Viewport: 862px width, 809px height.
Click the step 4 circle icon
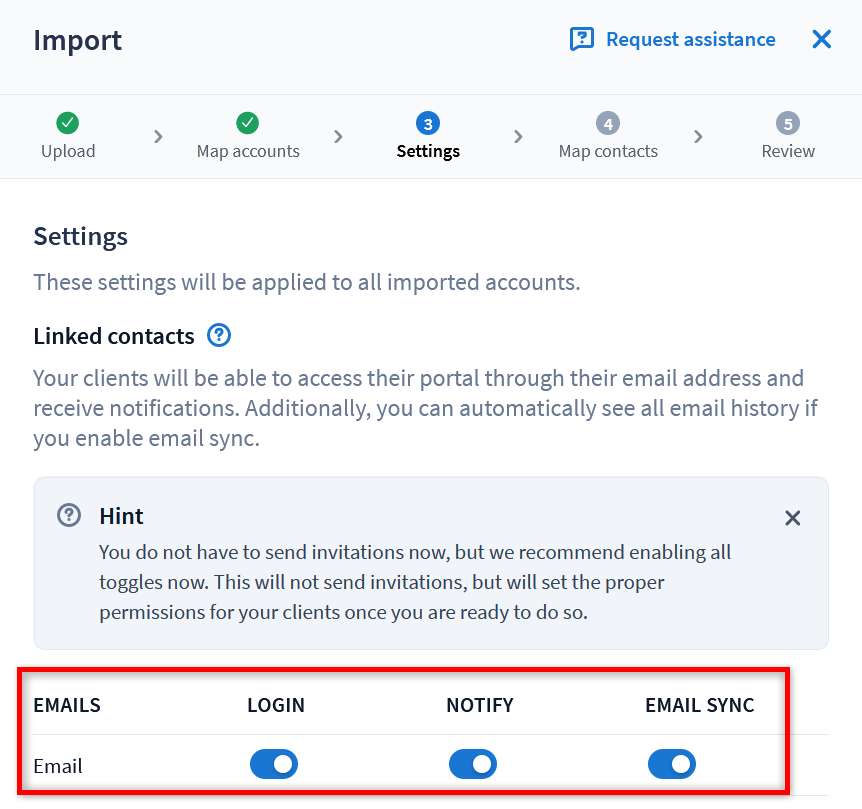pos(608,123)
